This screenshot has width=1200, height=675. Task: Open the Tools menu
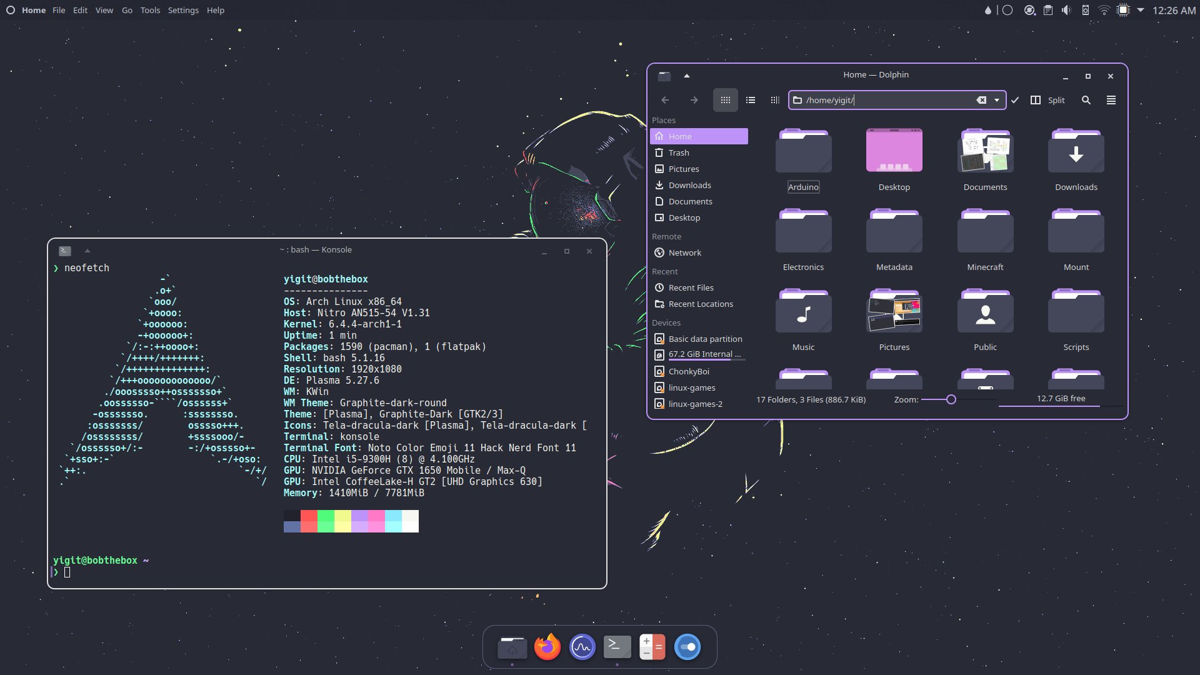pos(150,10)
